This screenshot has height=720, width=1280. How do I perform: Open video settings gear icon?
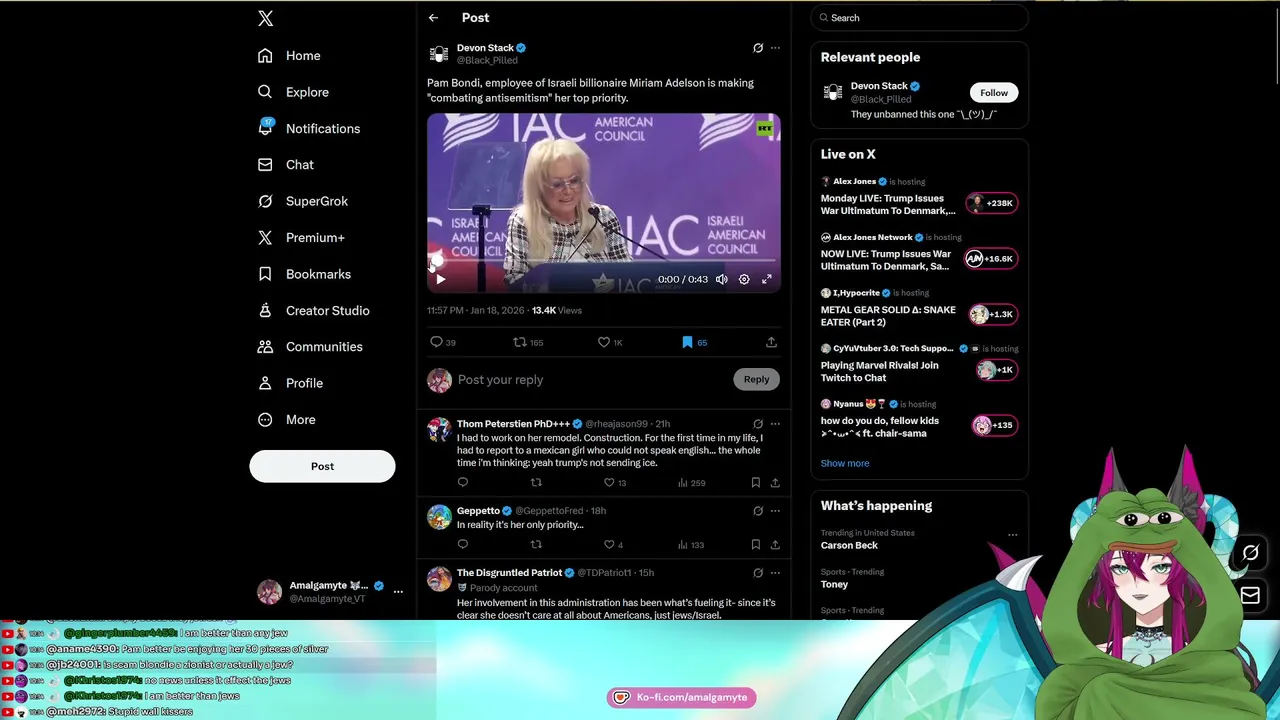[x=744, y=280]
